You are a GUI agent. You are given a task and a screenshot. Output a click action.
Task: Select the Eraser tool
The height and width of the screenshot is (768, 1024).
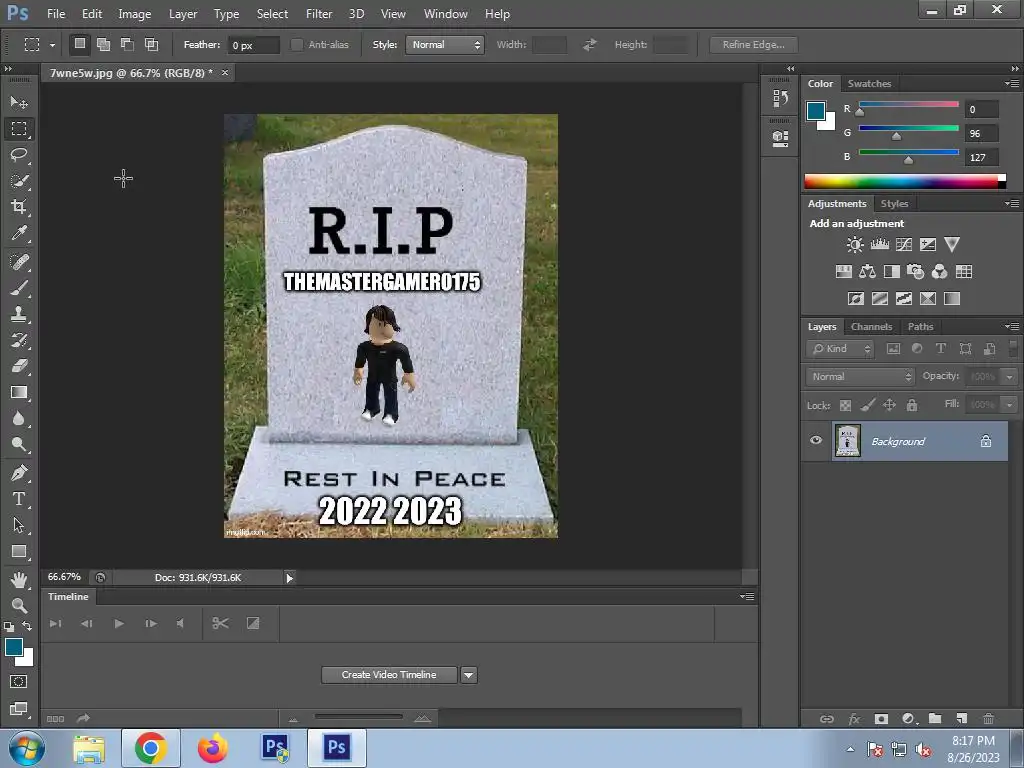[x=19, y=366]
